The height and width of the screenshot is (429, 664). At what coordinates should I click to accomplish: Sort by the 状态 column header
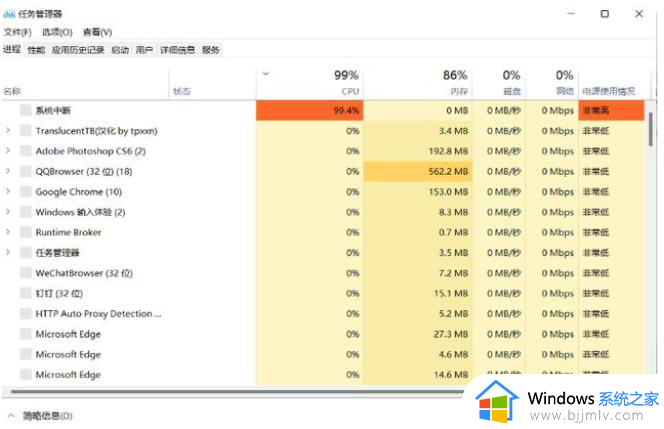(182, 91)
